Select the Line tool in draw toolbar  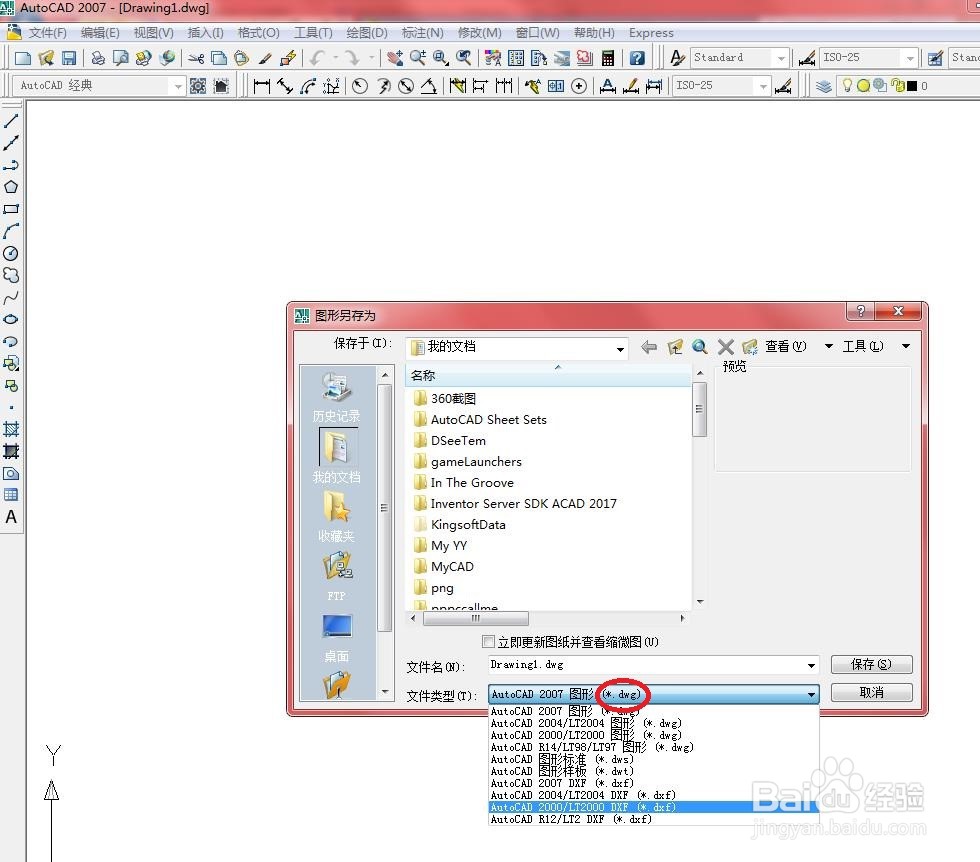coord(11,121)
